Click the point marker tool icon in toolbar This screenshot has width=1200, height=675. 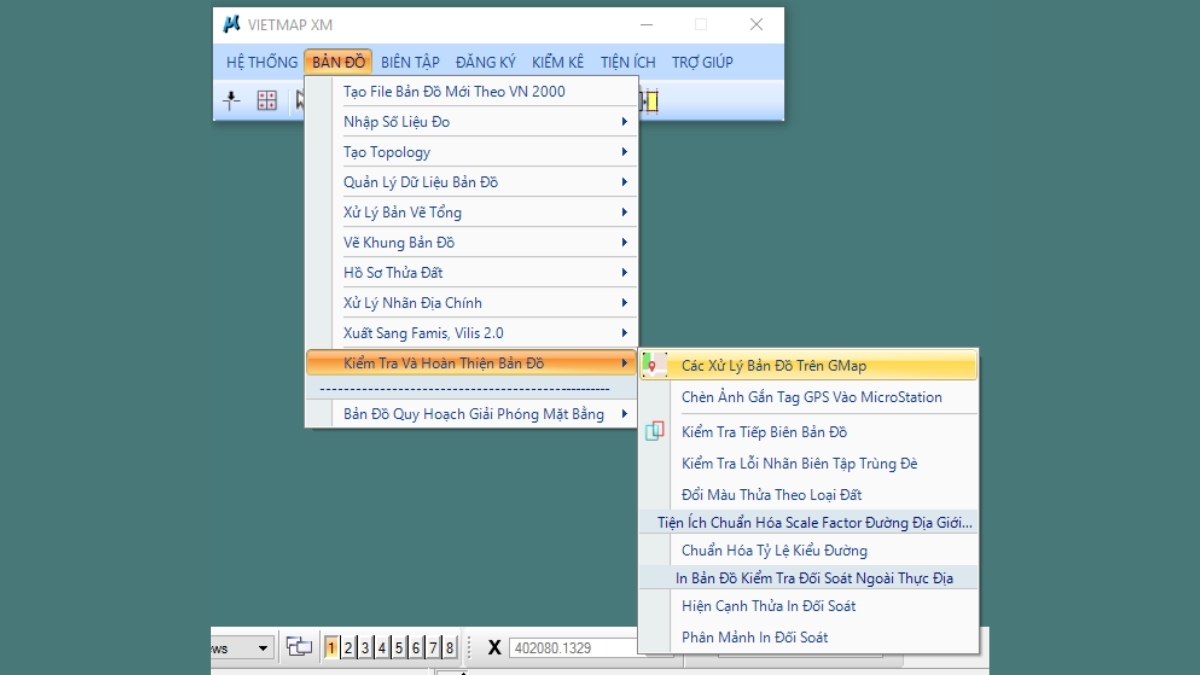click(231, 100)
